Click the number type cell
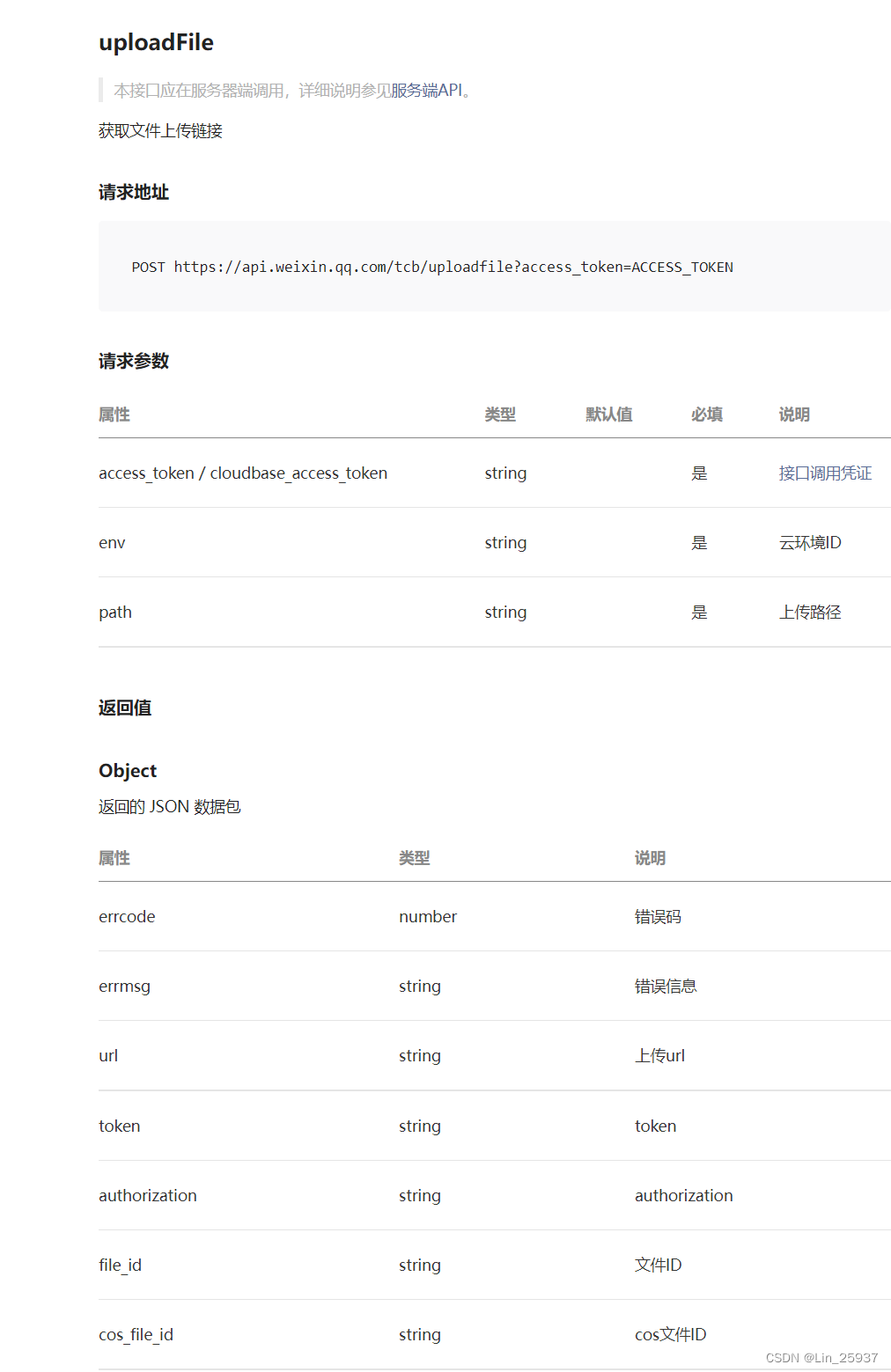Image resolution: width=891 pixels, height=1372 pixels. point(428,917)
